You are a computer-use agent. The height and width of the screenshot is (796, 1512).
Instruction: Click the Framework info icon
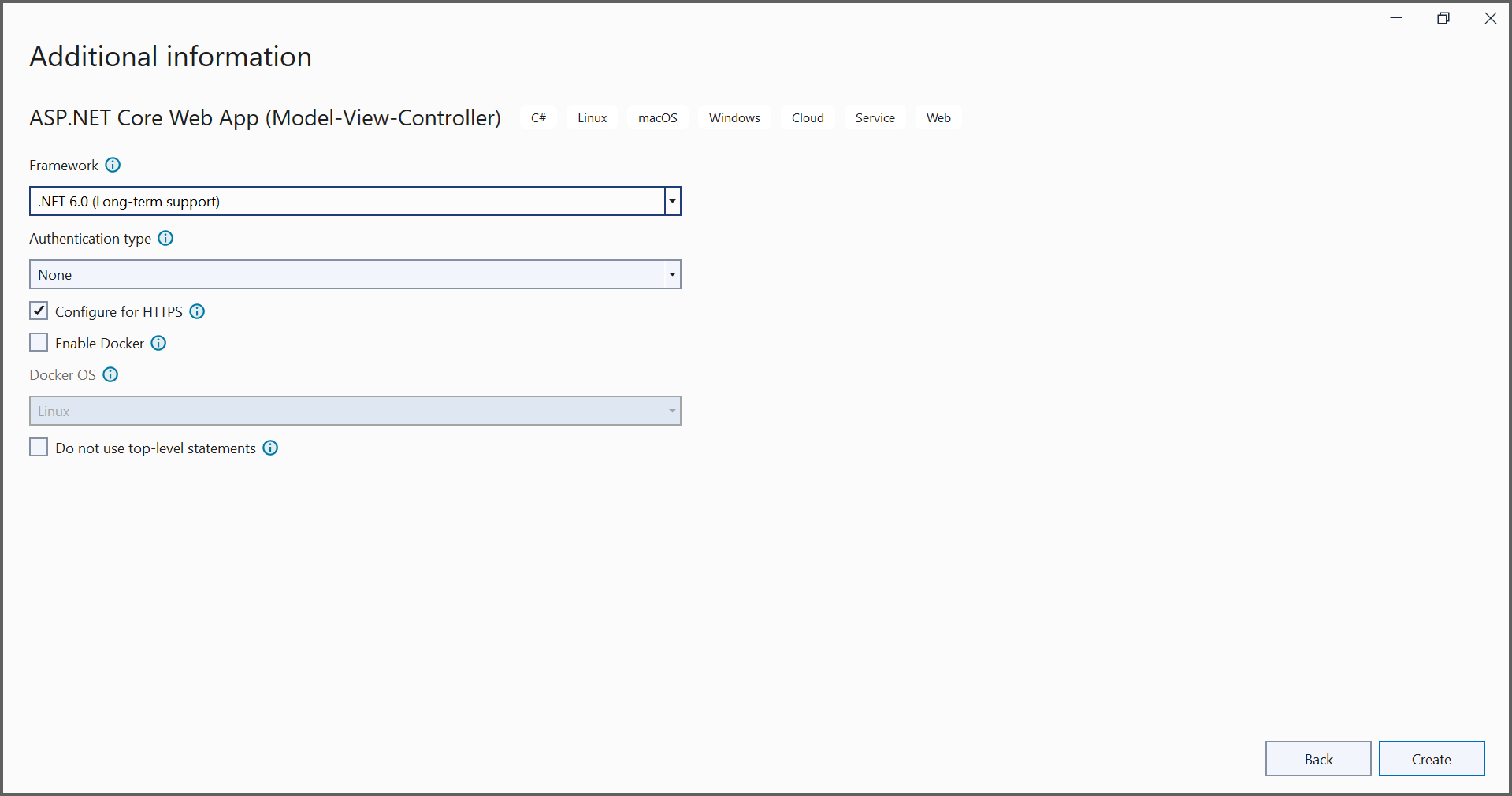113,165
